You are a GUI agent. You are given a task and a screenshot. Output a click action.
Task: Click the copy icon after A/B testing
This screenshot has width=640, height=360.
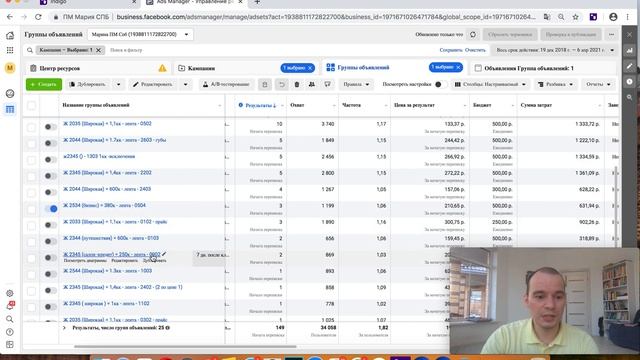pyautogui.click(x=264, y=84)
